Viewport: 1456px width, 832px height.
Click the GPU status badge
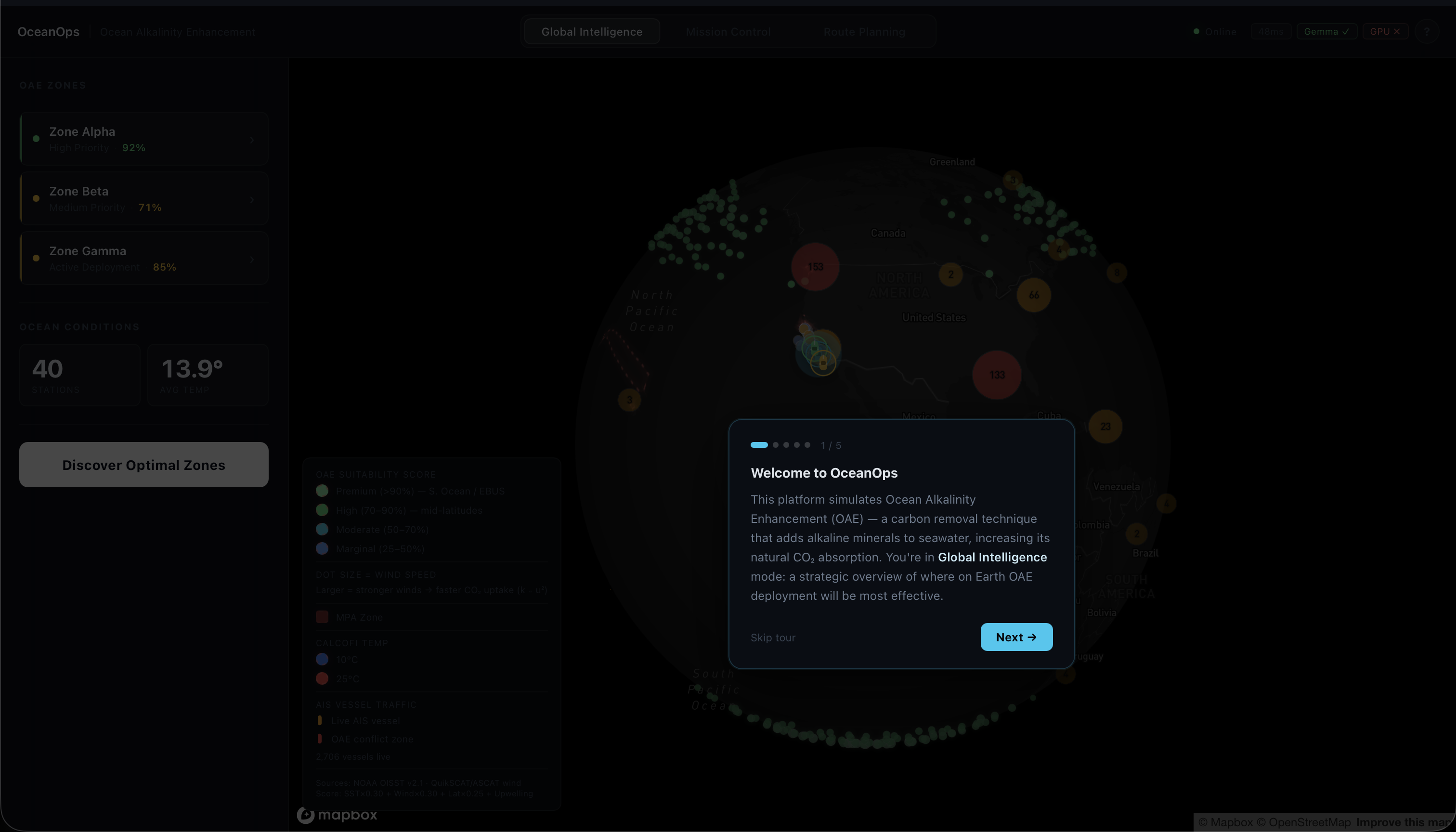(1385, 31)
